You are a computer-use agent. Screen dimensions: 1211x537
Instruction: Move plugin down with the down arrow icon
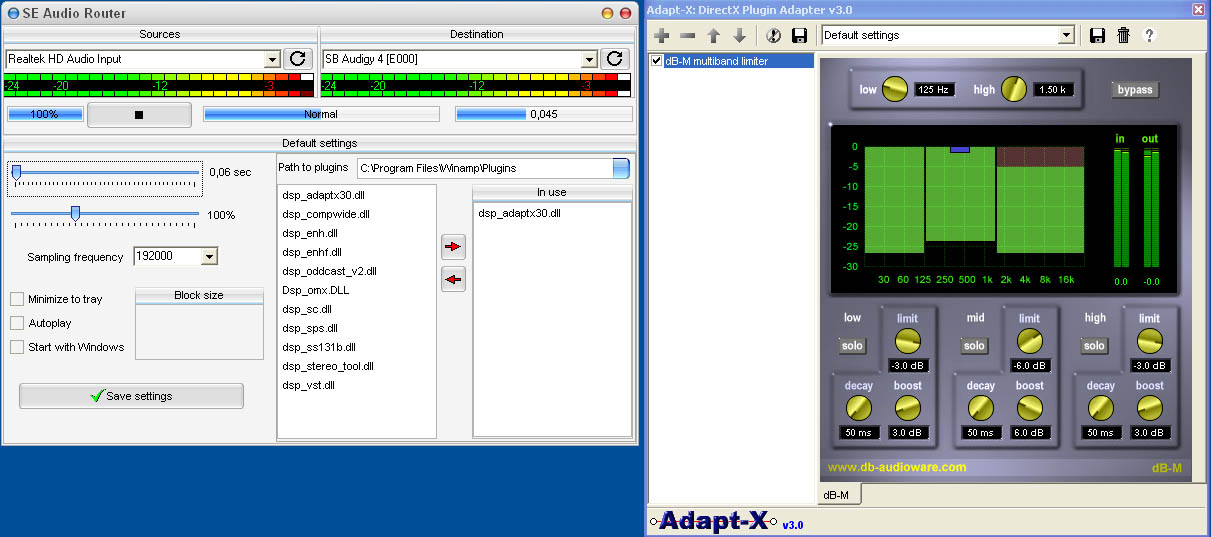point(739,36)
